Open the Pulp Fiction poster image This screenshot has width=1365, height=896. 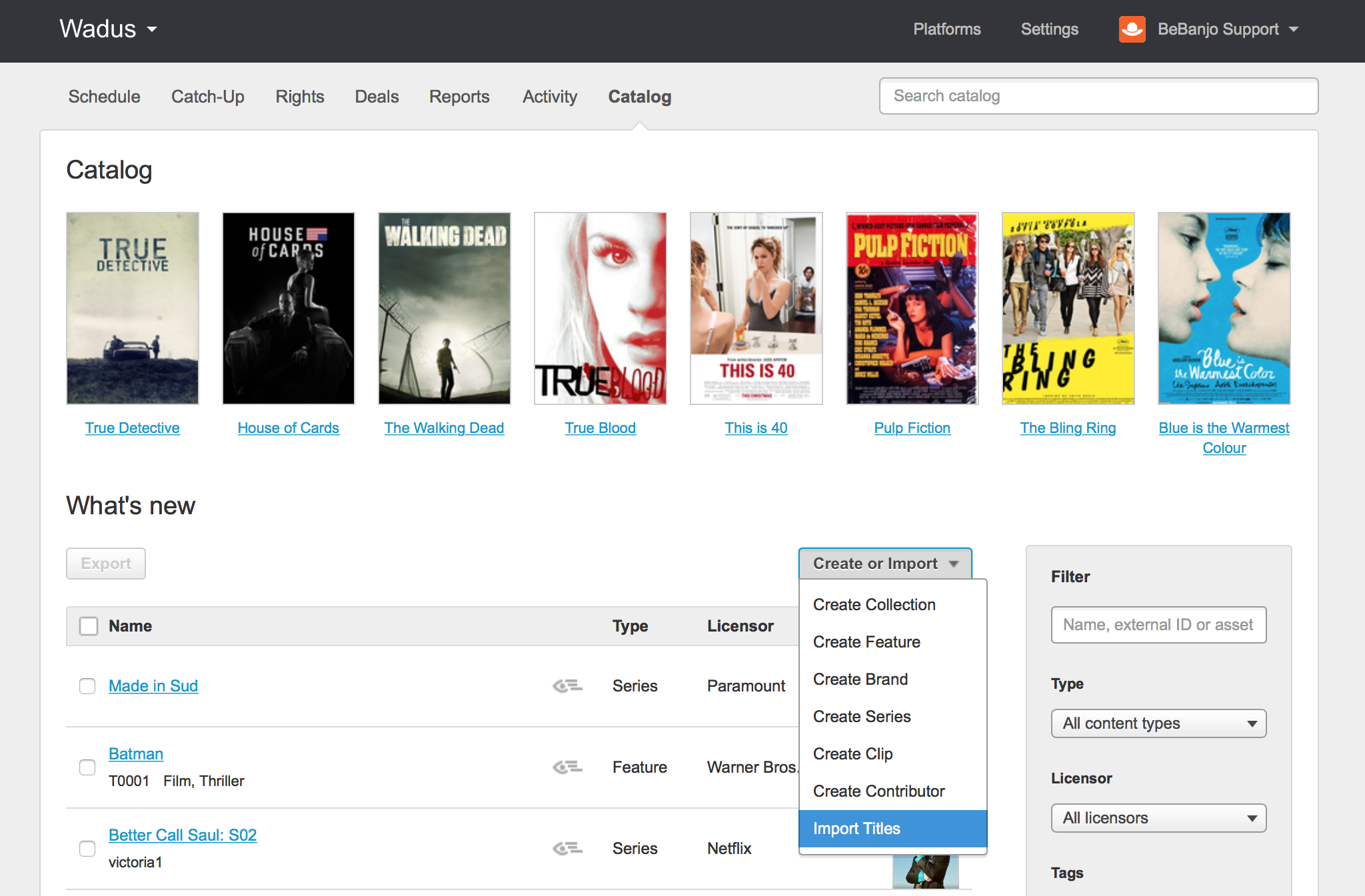coord(912,308)
